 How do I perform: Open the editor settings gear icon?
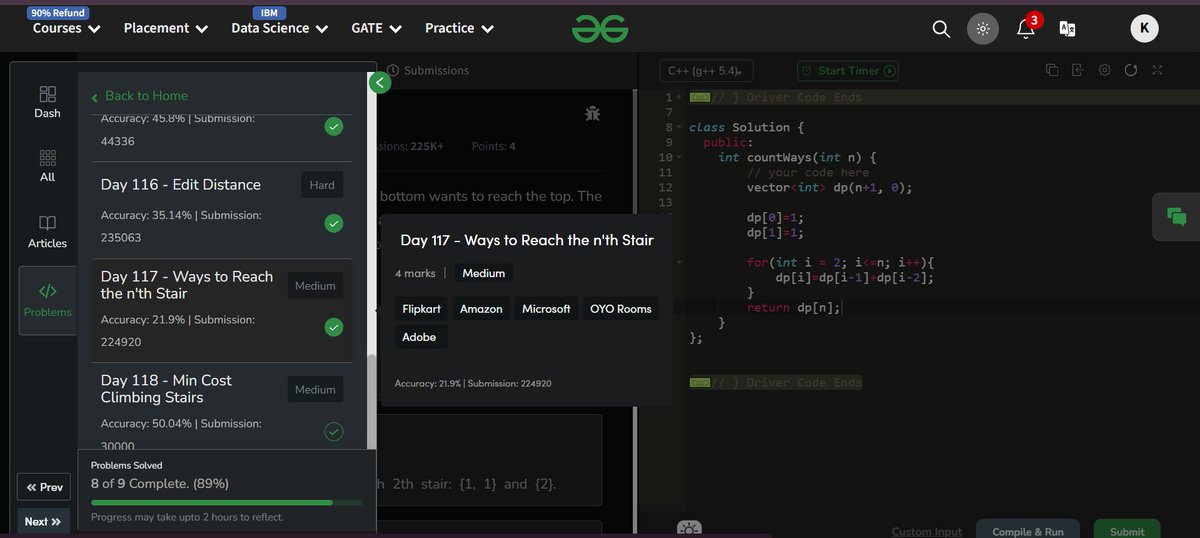1104,70
